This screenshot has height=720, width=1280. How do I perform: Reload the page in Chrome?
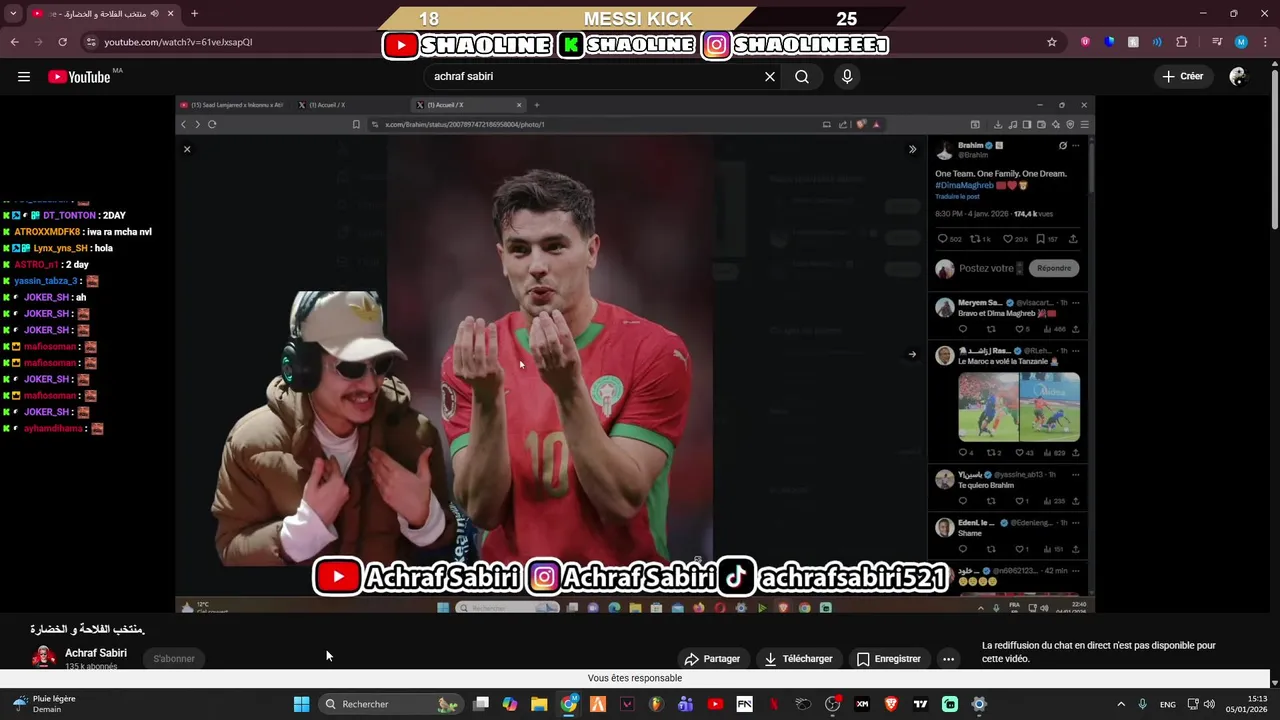[x=62, y=42]
